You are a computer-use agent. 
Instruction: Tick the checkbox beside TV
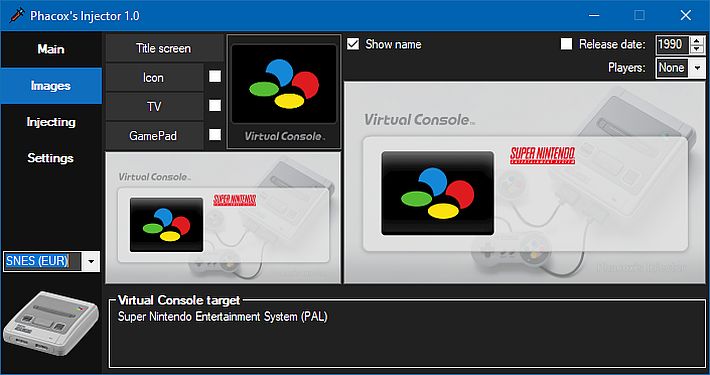215,106
